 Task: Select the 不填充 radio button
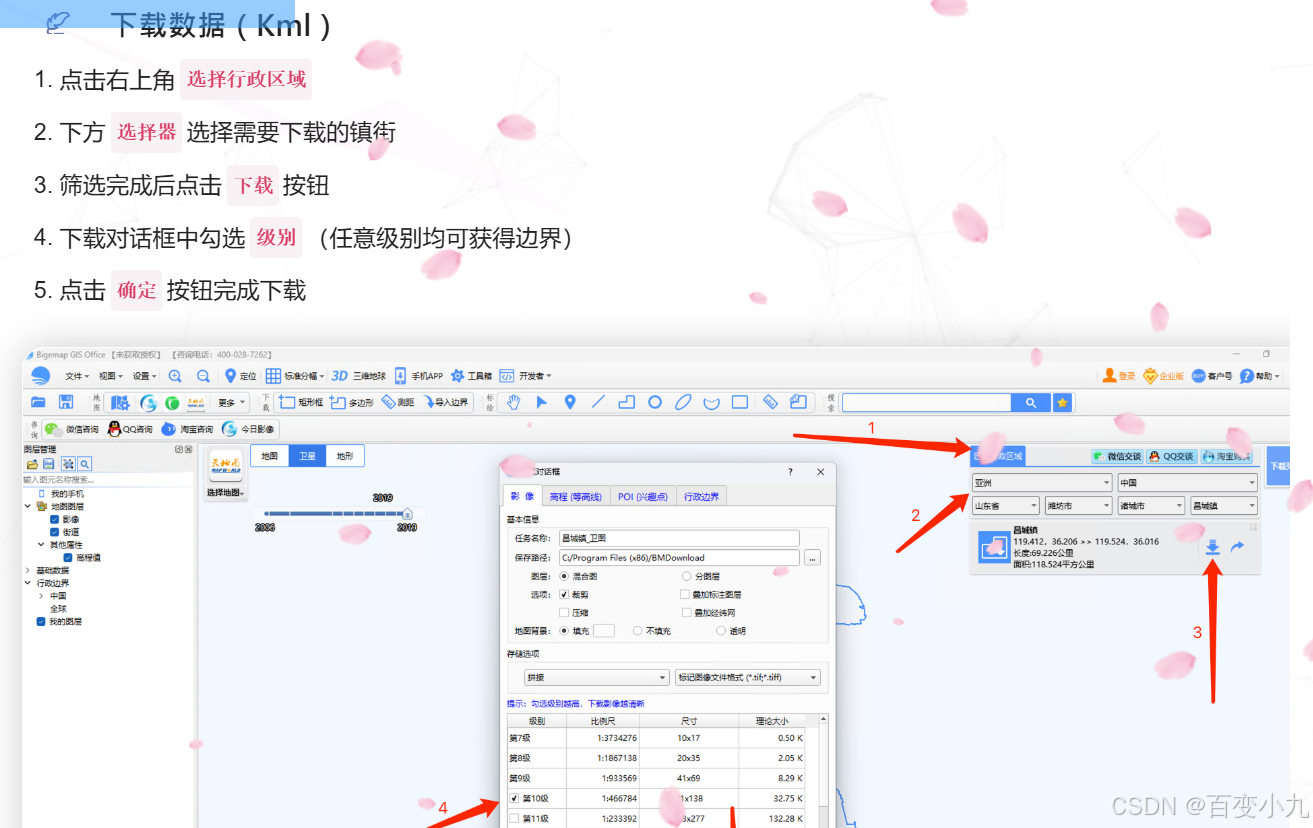tap(637, 631)
